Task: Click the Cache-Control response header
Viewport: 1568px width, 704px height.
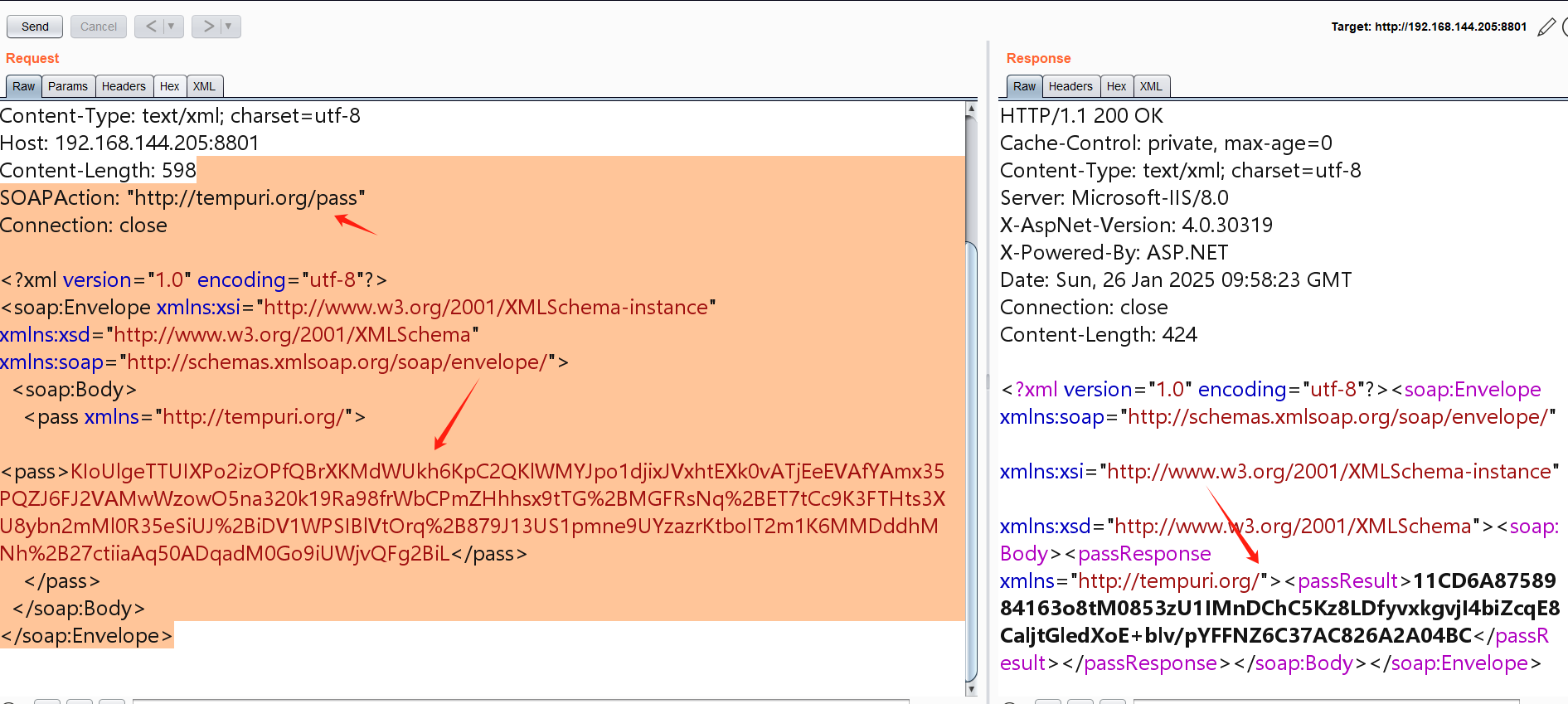Action: (x=1166, y=143)
